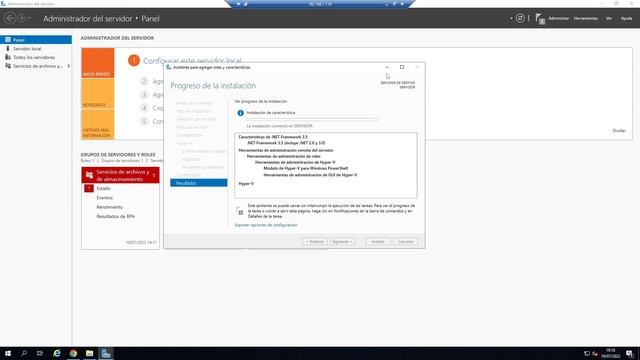Open the Herramientas menu
The image size is (640, 360).
point(586,18)
